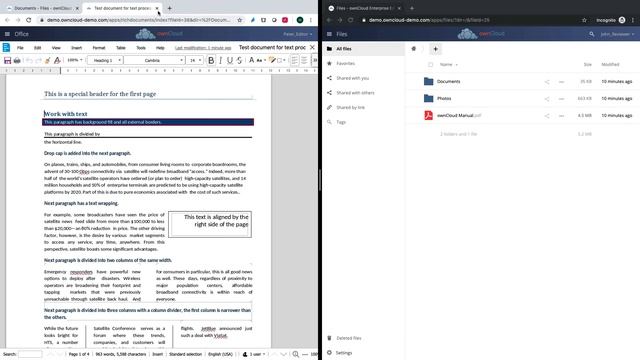The height and width of the screenshot is (360, 640).
Task: Toggle Strikethrough formatting
Action: coord(240,60)
